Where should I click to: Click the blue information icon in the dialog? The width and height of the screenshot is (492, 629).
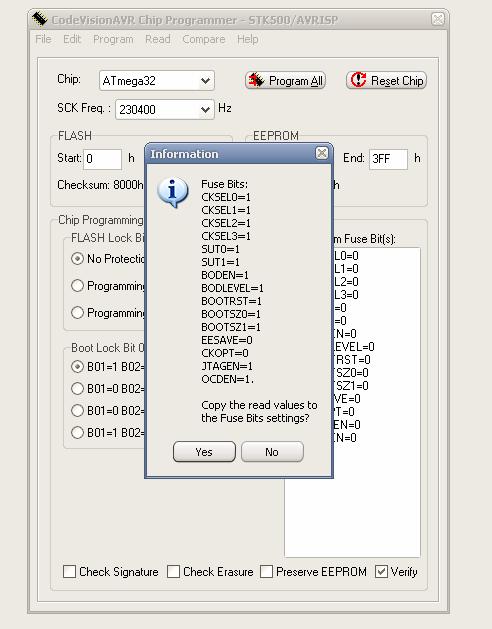pyautogui.click(x=173, y=192)
